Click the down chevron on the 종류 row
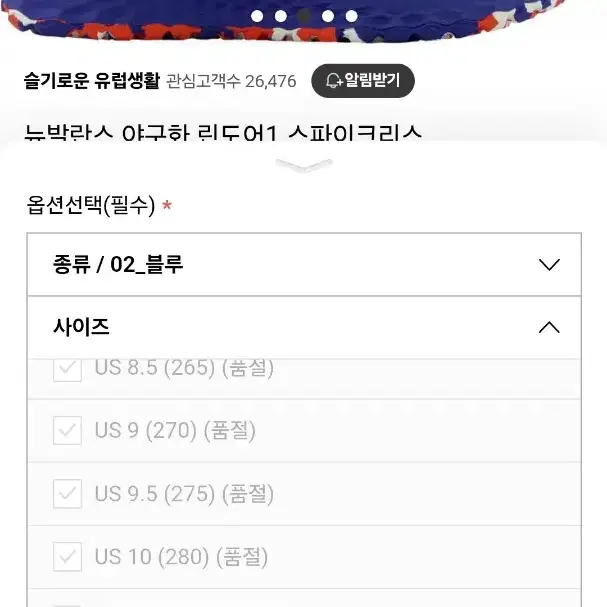 click(549, 265)
